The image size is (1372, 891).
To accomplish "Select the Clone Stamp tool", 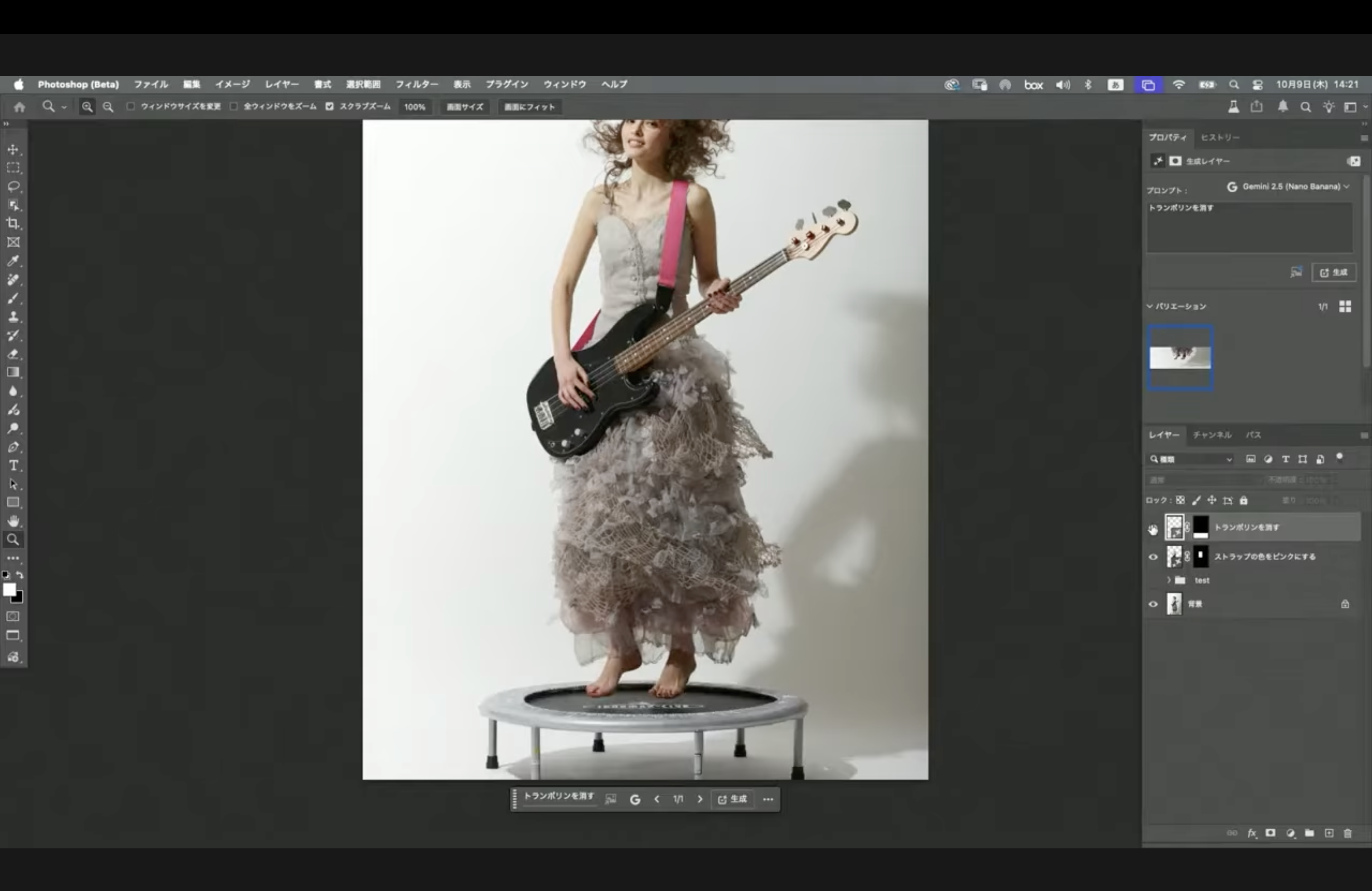I will (13, 317).
